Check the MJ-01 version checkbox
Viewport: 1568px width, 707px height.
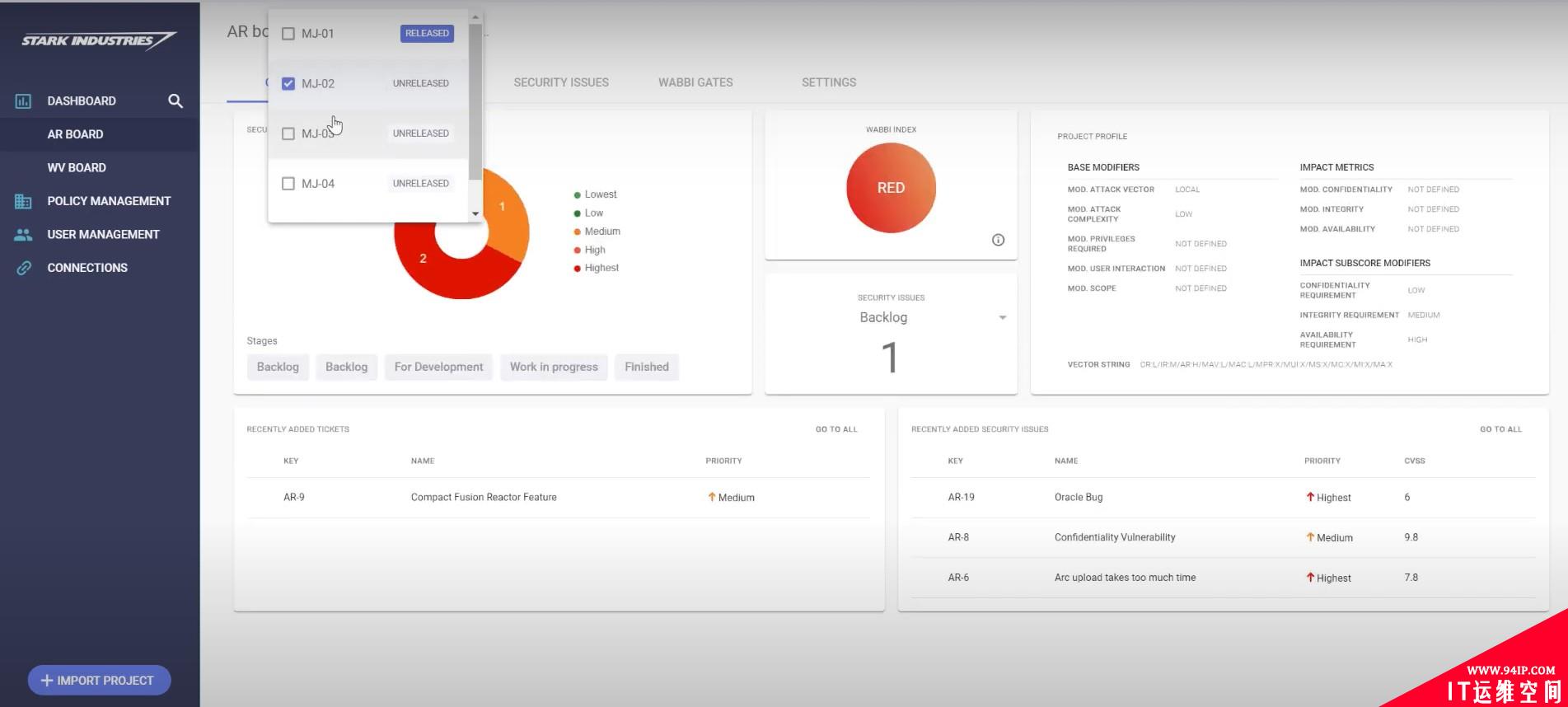pos(288,34)
